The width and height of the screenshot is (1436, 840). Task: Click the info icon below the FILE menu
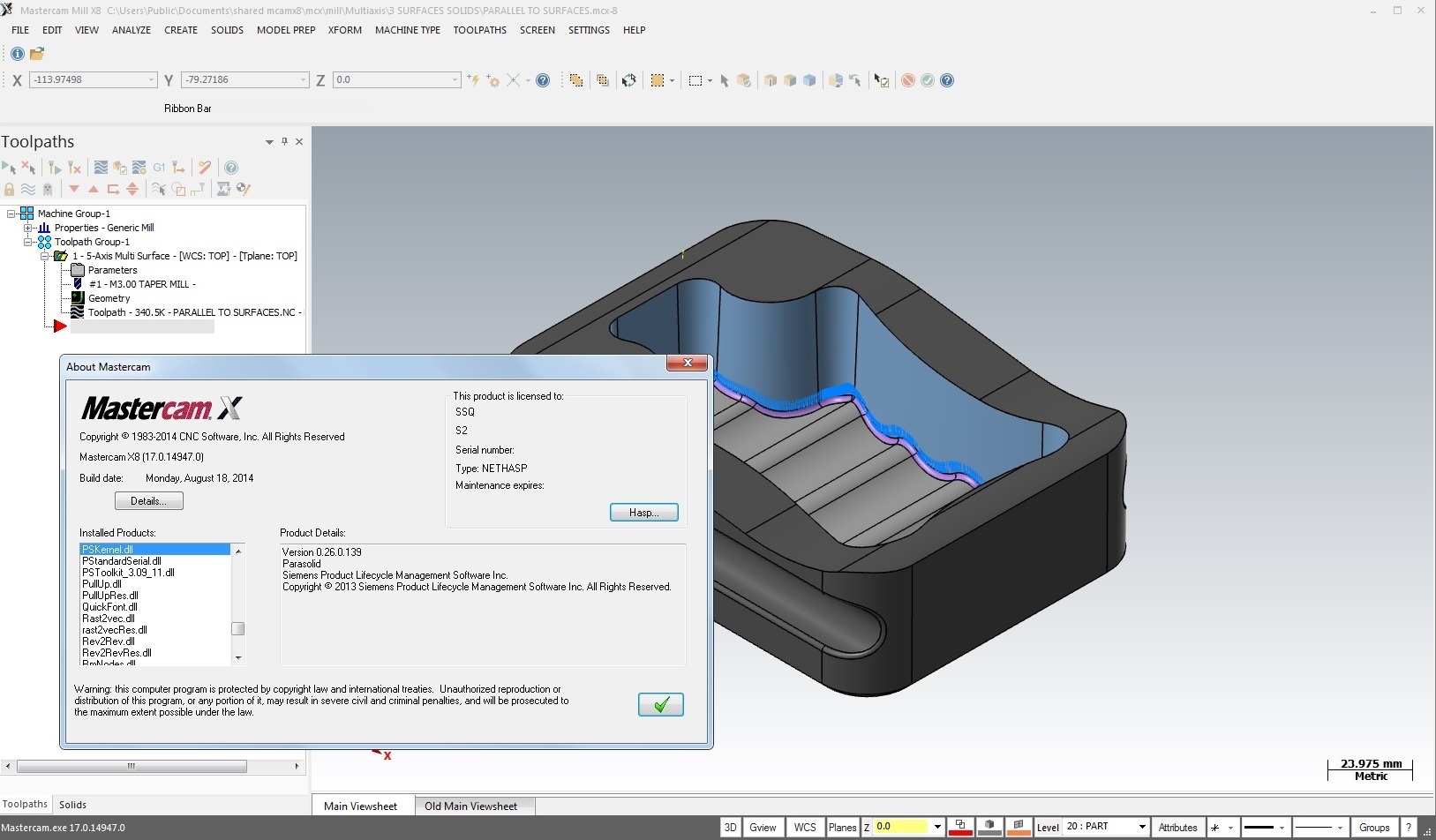tap(17, 54)
